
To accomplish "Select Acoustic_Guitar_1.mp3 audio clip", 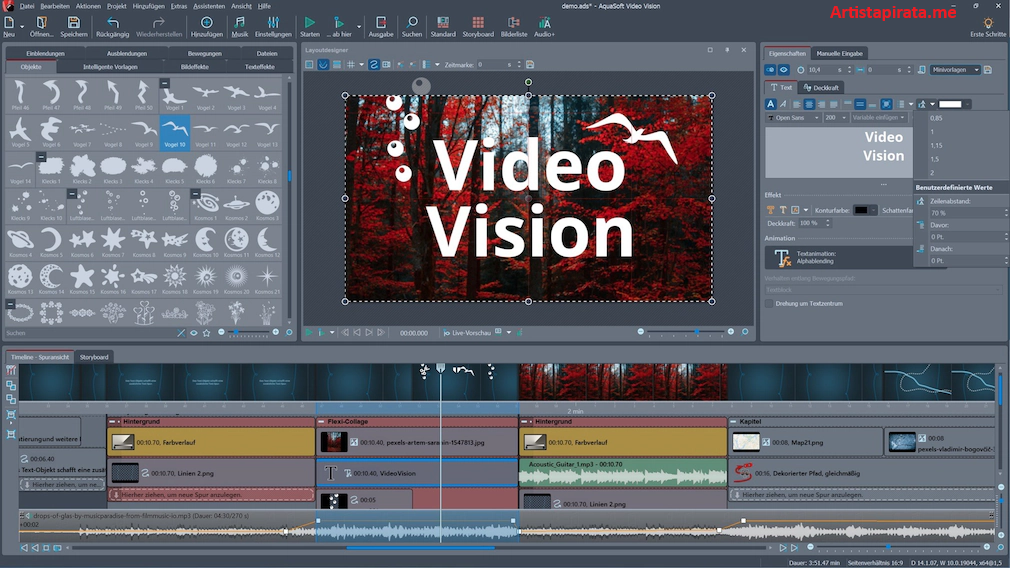I will point(623,472).
